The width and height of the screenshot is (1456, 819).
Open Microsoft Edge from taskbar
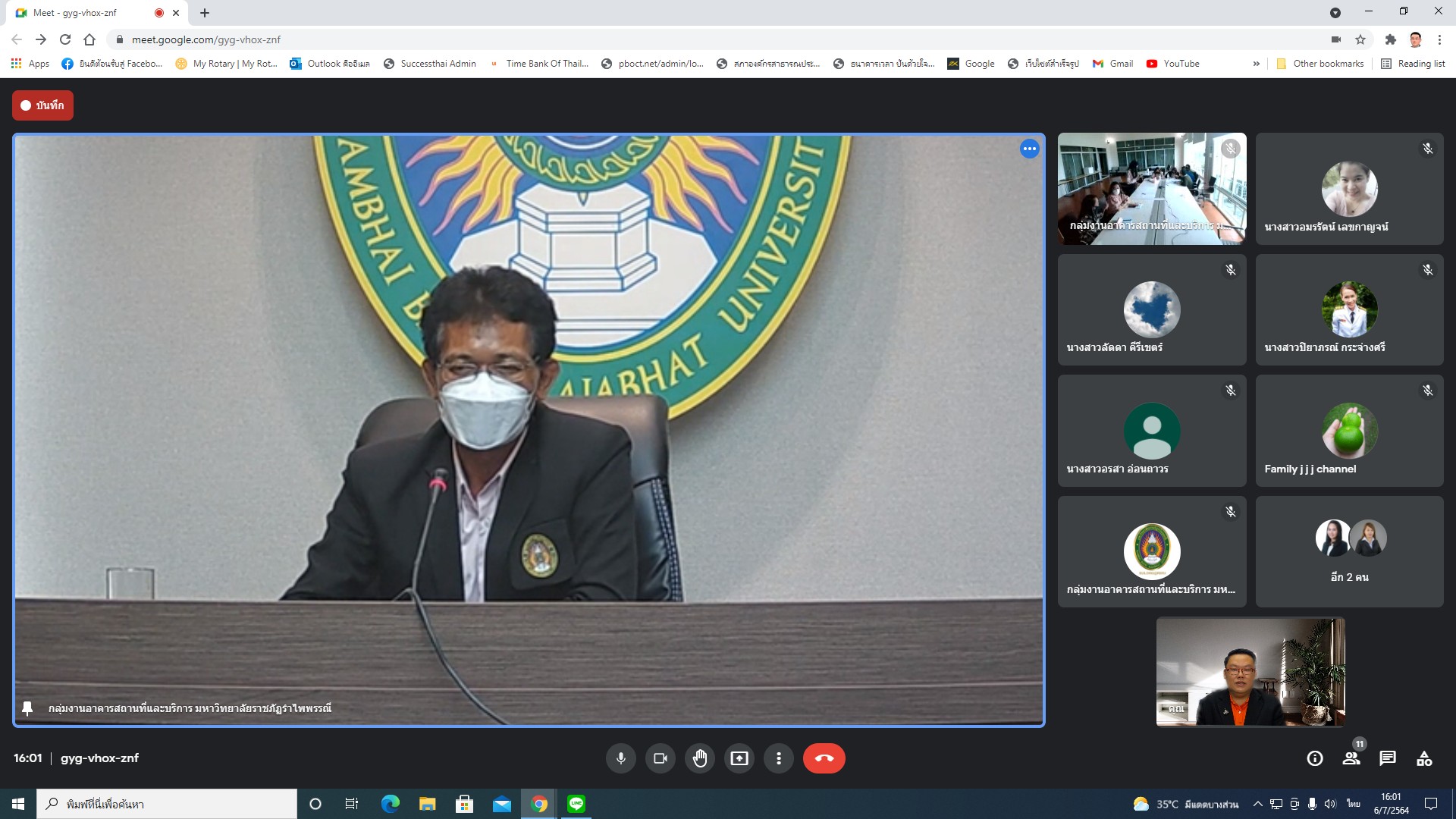coord(390,804)
